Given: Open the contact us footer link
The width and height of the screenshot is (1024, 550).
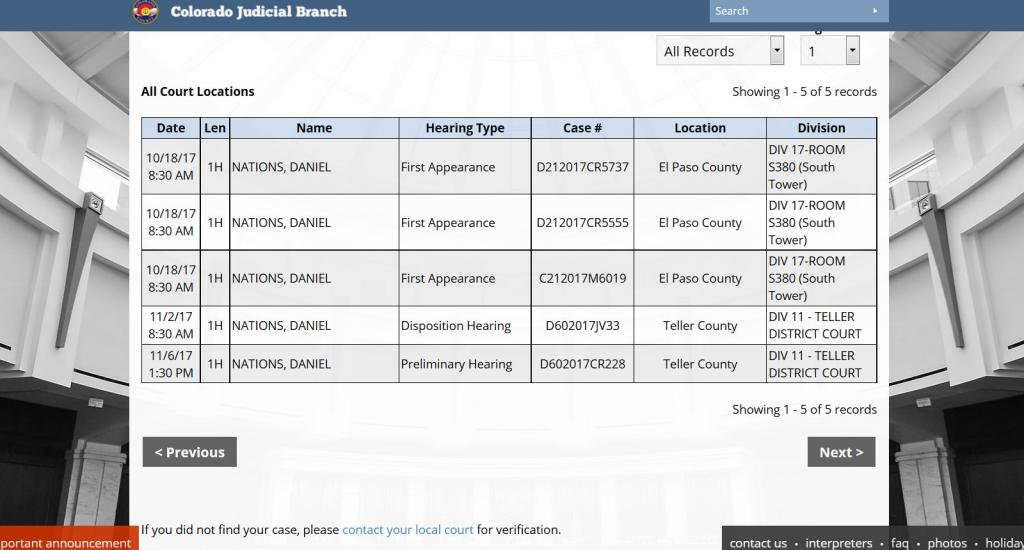Looking at the screenshot, I should click(x=758, y=543).
